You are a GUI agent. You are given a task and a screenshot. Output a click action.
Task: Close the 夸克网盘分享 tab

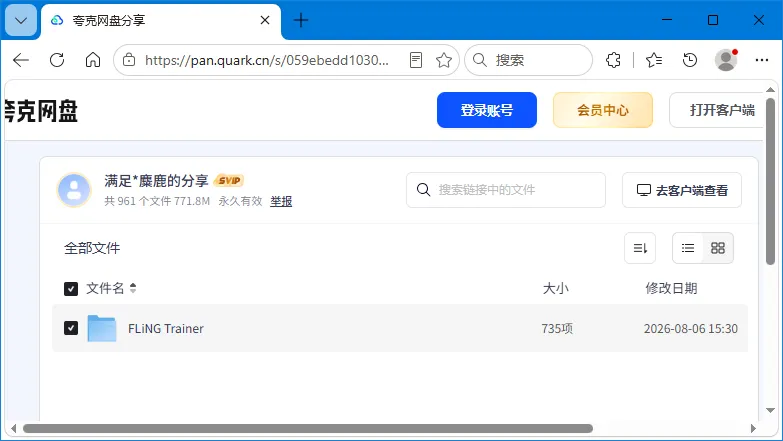click(265, 20)
